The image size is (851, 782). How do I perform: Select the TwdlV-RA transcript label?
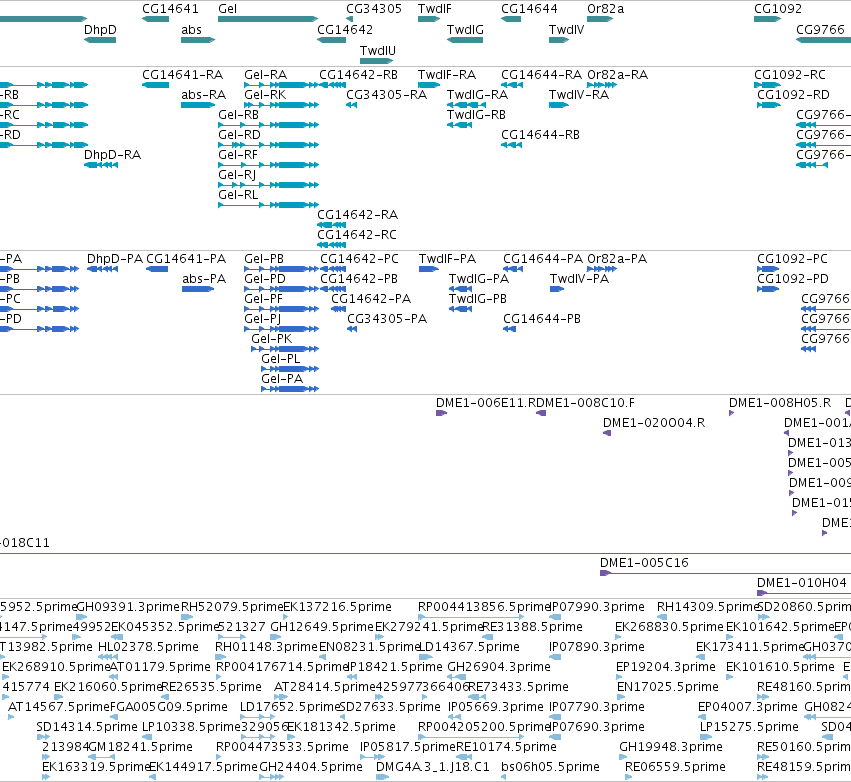click(579, 94)
